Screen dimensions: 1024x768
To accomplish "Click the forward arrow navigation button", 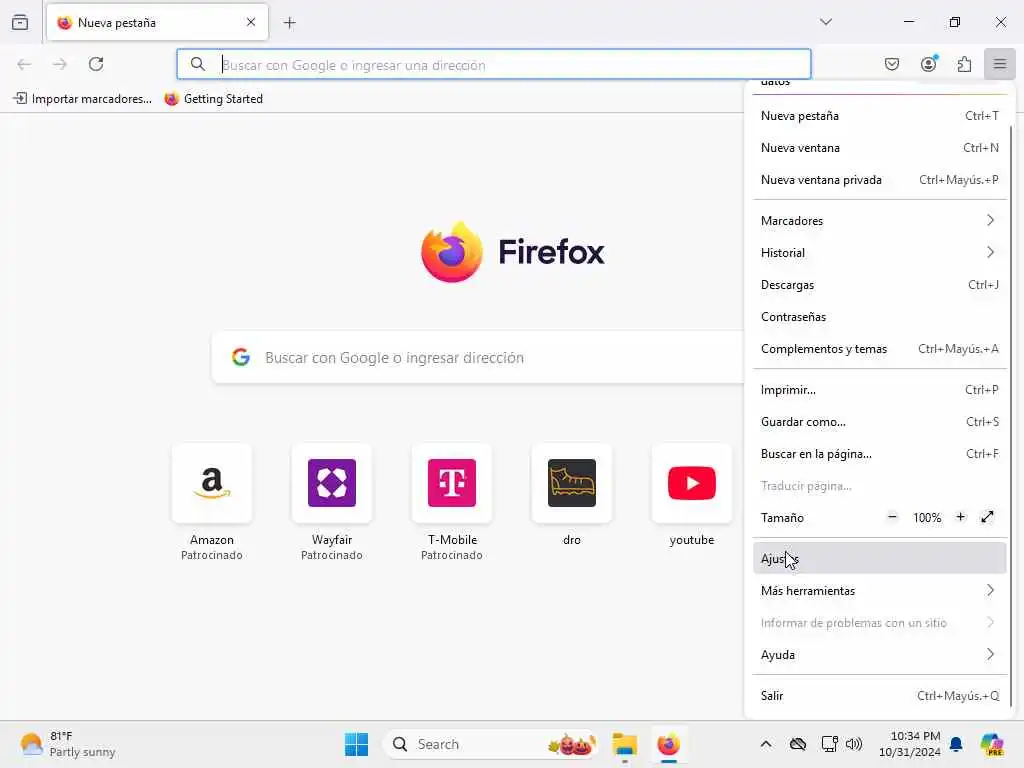I will tap(60, 64).
